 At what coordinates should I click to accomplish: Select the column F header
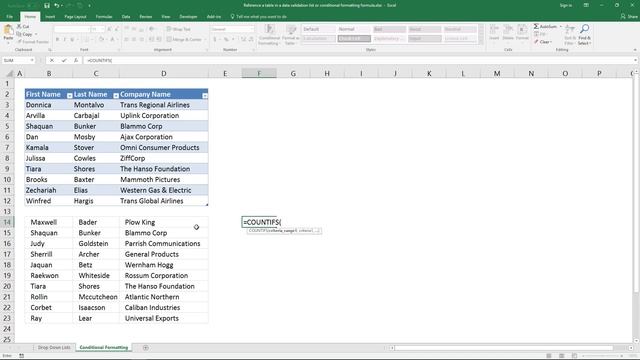tap(259, 74)
